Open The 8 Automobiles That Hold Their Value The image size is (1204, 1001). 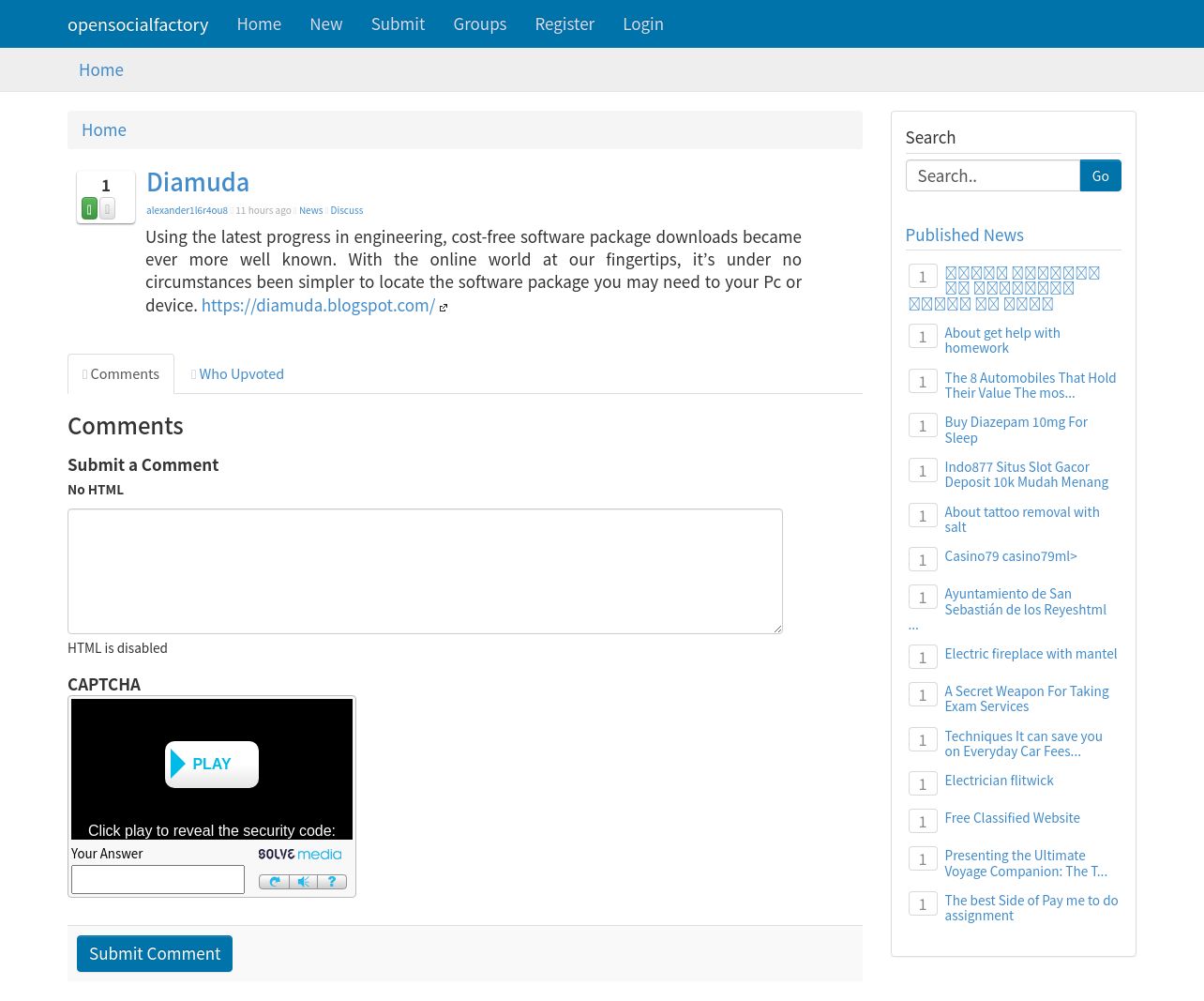click(x=1031, y=386)
